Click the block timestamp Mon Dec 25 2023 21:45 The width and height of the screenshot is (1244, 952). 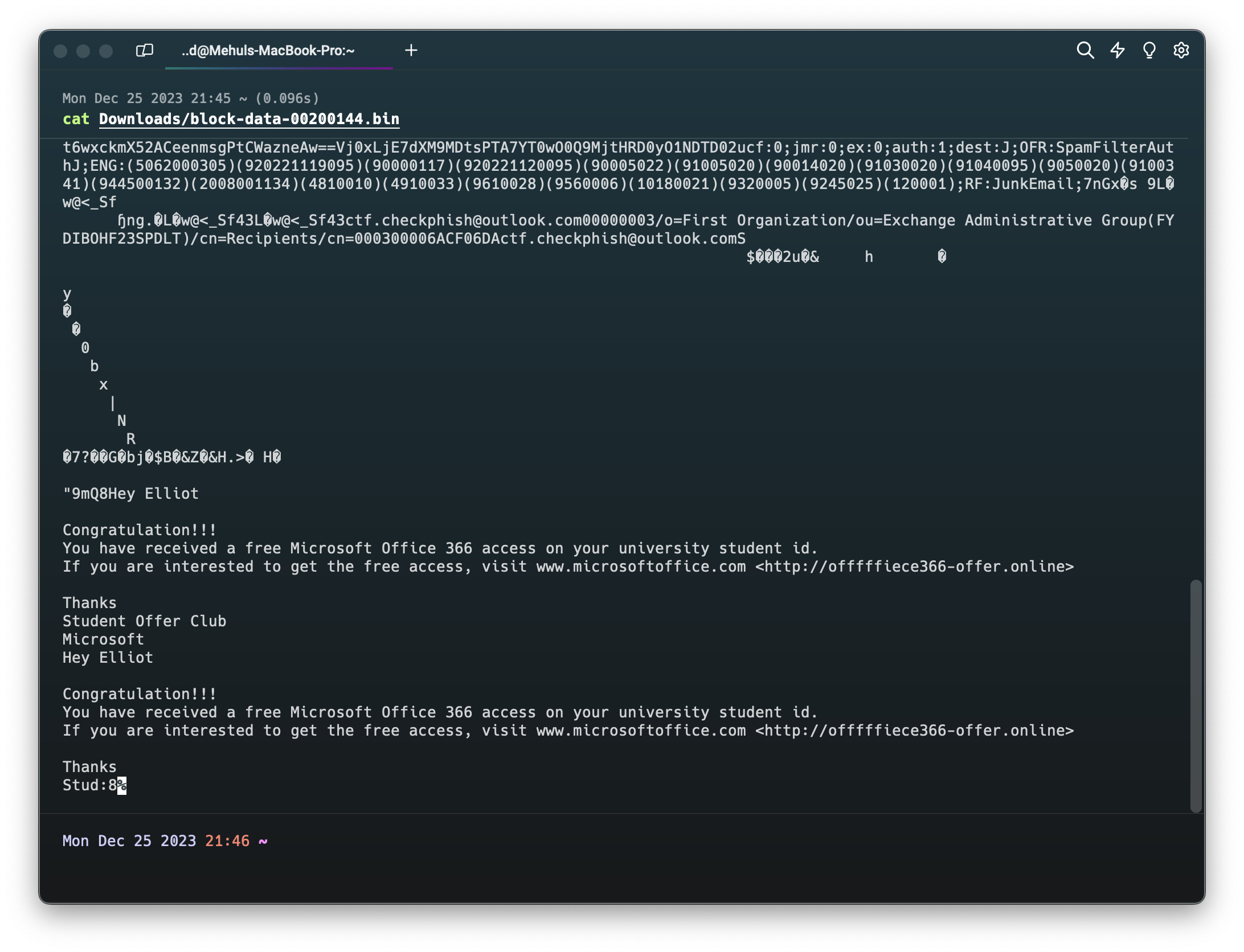[x=146, y=99]
